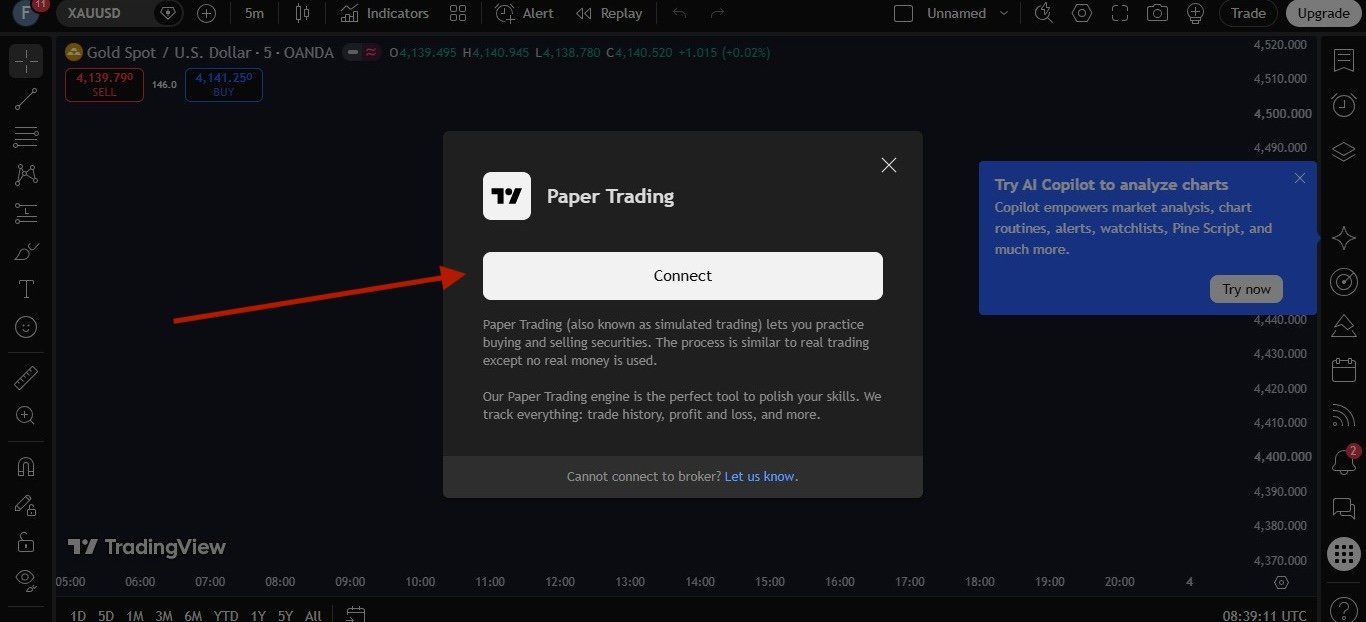The width and height of the screenshot is (1366, 622).
Task: Add symbol with plus circle icon
Action: coord(206,13)
